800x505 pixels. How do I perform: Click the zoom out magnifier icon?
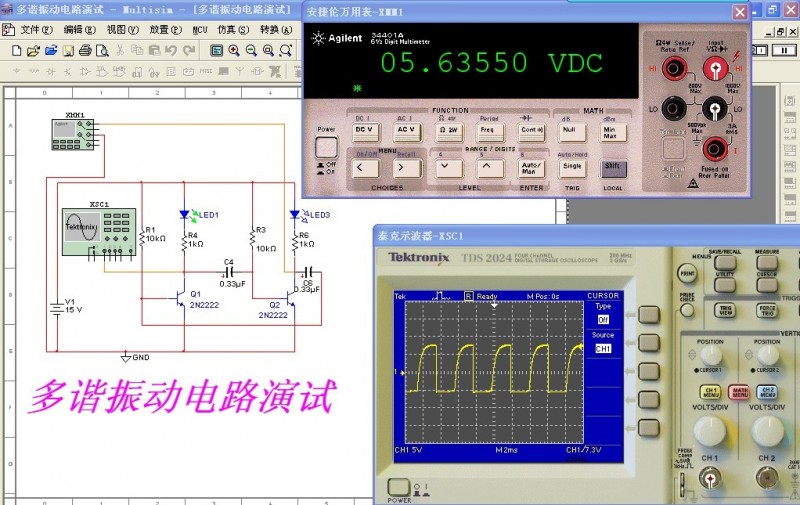[250, 50]
